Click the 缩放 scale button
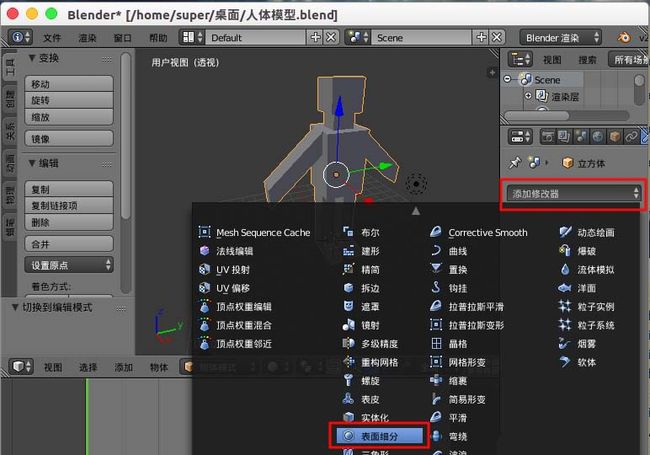The height and width of the screenshot is (455, 650). point(69,117)
